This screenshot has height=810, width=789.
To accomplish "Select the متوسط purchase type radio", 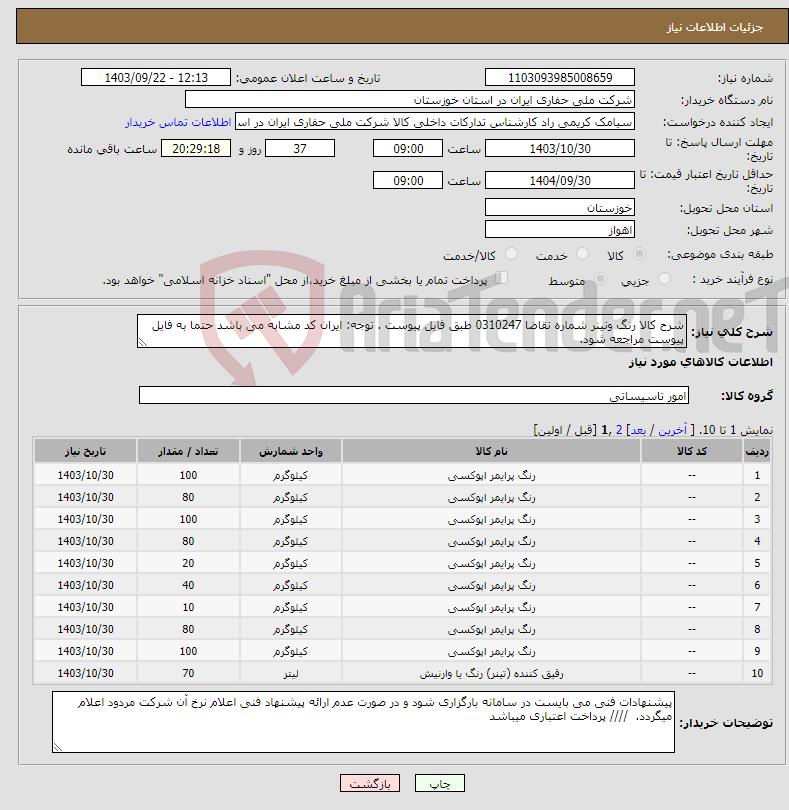I will (600, 279).
